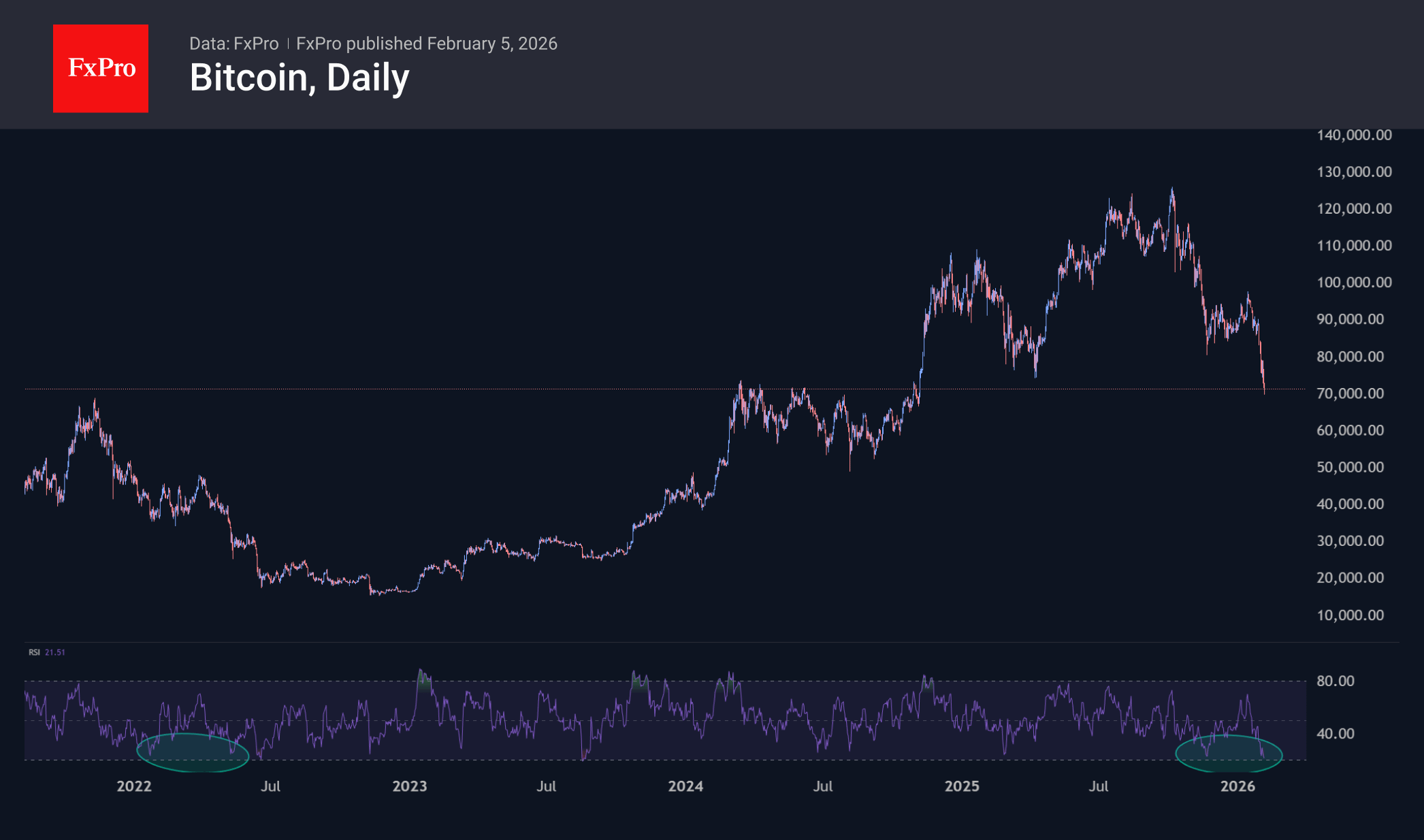
Task: Click the 2024 label on time axis
Action: tap(685, 786)
